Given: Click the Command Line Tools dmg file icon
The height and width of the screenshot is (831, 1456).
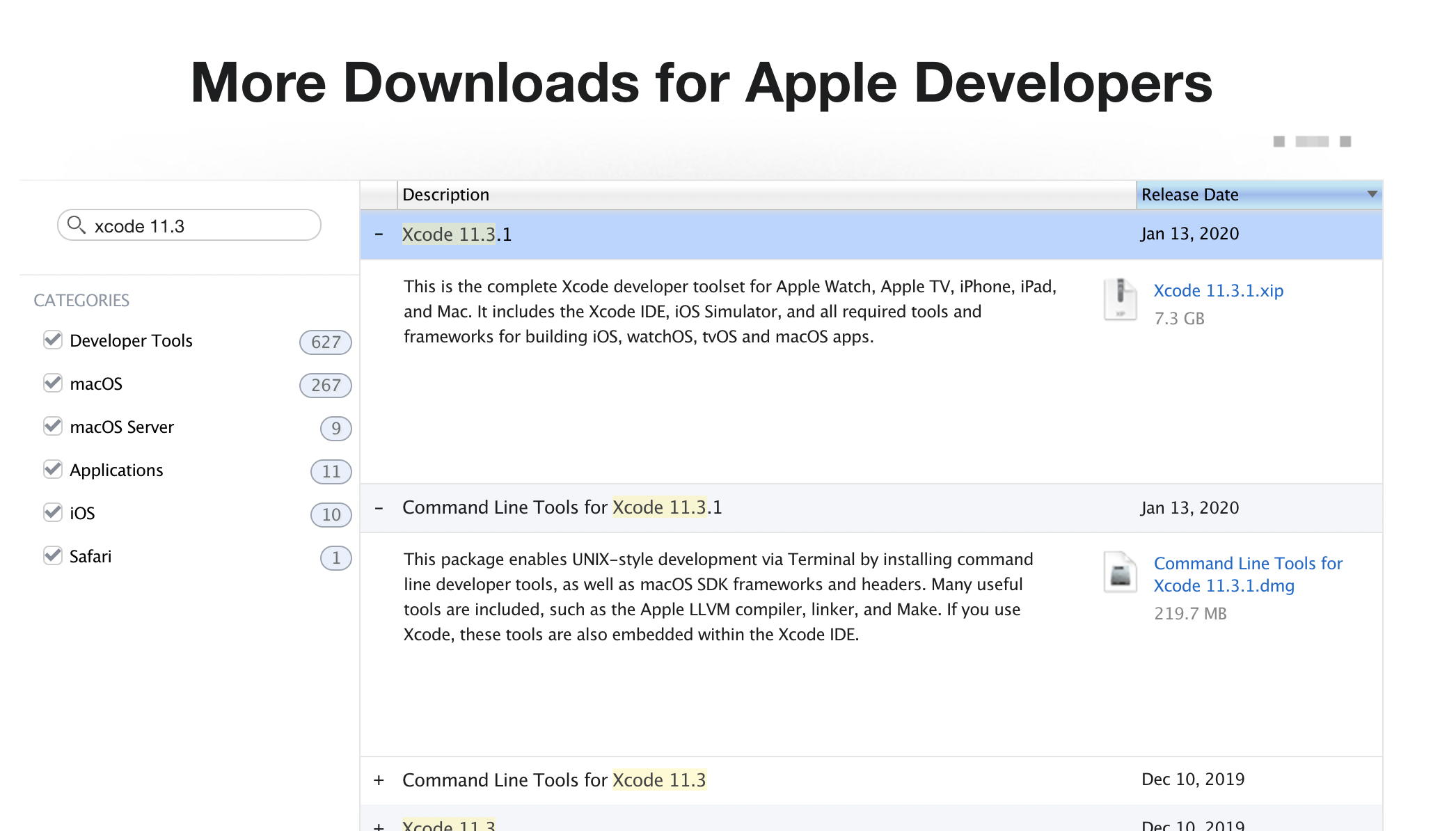Looking at the screenshot, I should pyautogui.click(x=1120, y=572).
